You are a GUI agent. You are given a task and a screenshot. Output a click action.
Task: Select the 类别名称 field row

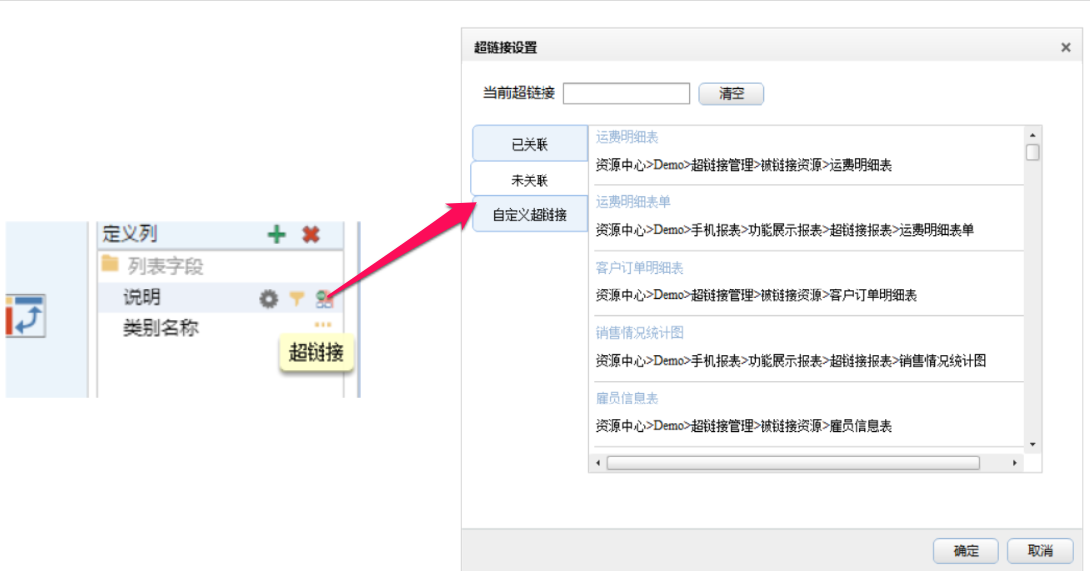[x=220, y=327]
